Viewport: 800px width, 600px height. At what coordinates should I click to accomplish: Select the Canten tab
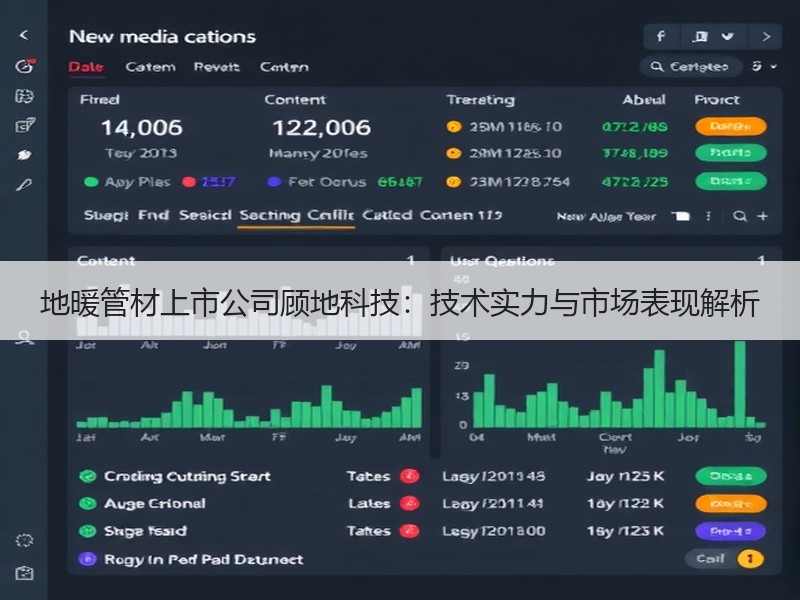284,67
